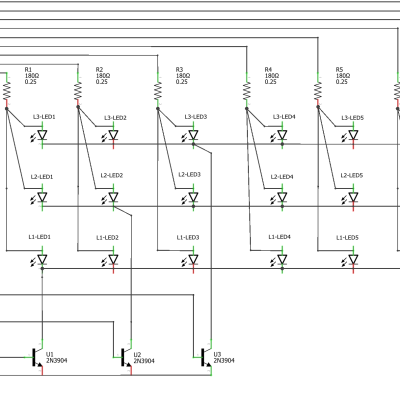The image size is (400, 400).
Task: Click the U3 2N3904 label text
Action: [x=224, y=357]
